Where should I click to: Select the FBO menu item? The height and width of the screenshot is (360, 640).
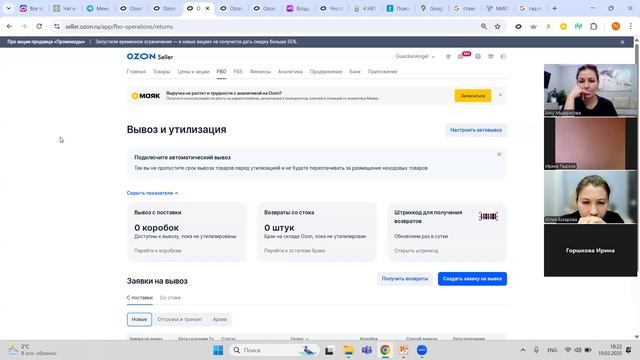pyautogui.click(x=221, y=71)
